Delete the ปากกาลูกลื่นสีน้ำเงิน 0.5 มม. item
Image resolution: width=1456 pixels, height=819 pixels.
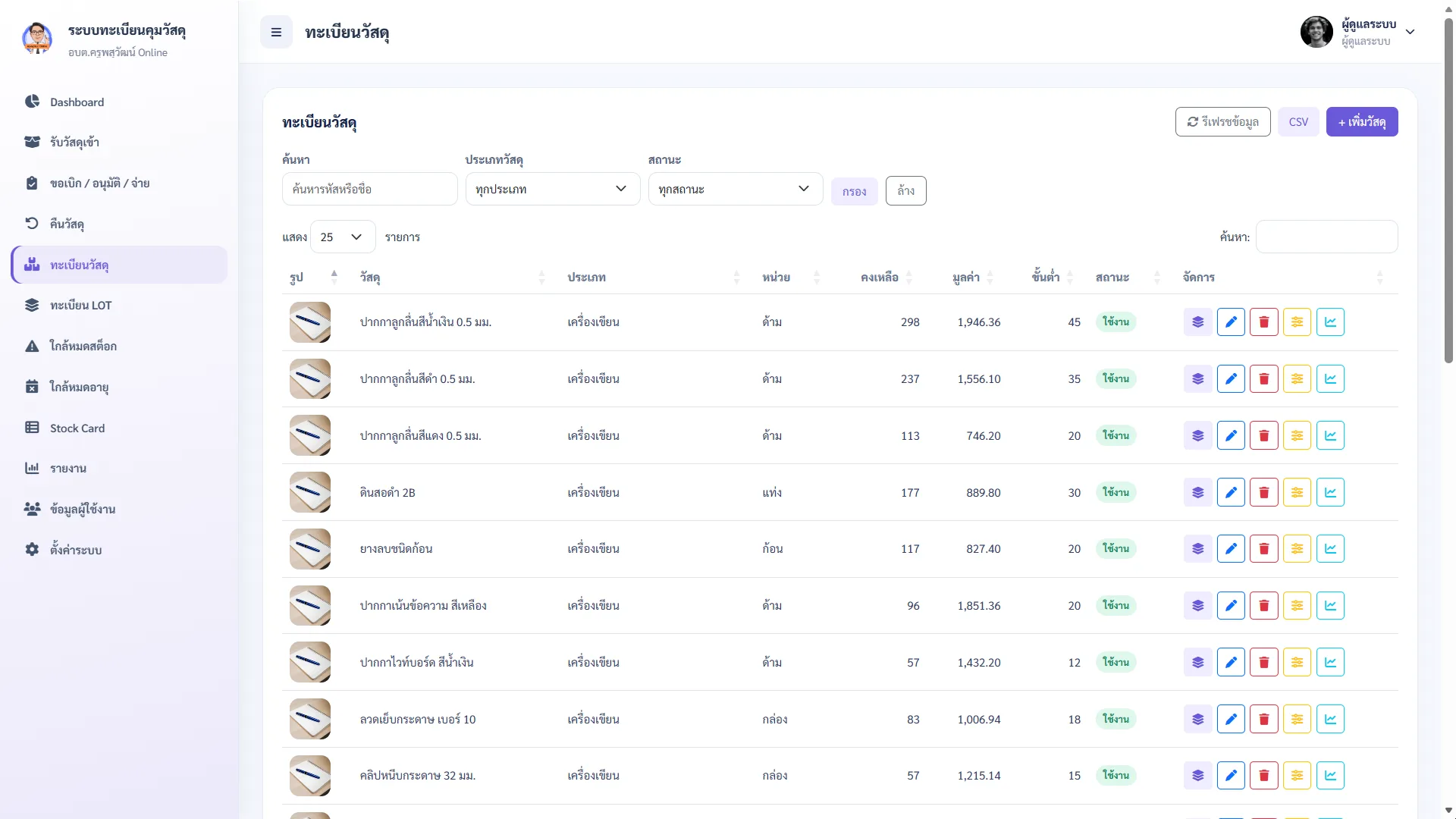coord(1263,322)
